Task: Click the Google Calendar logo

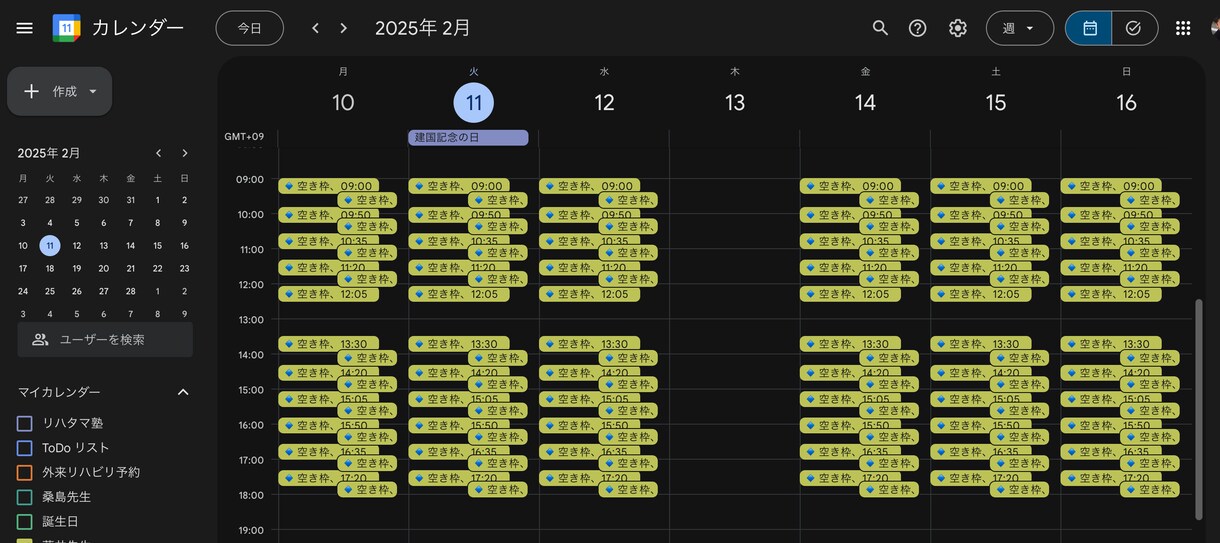Action: point(66,28)
